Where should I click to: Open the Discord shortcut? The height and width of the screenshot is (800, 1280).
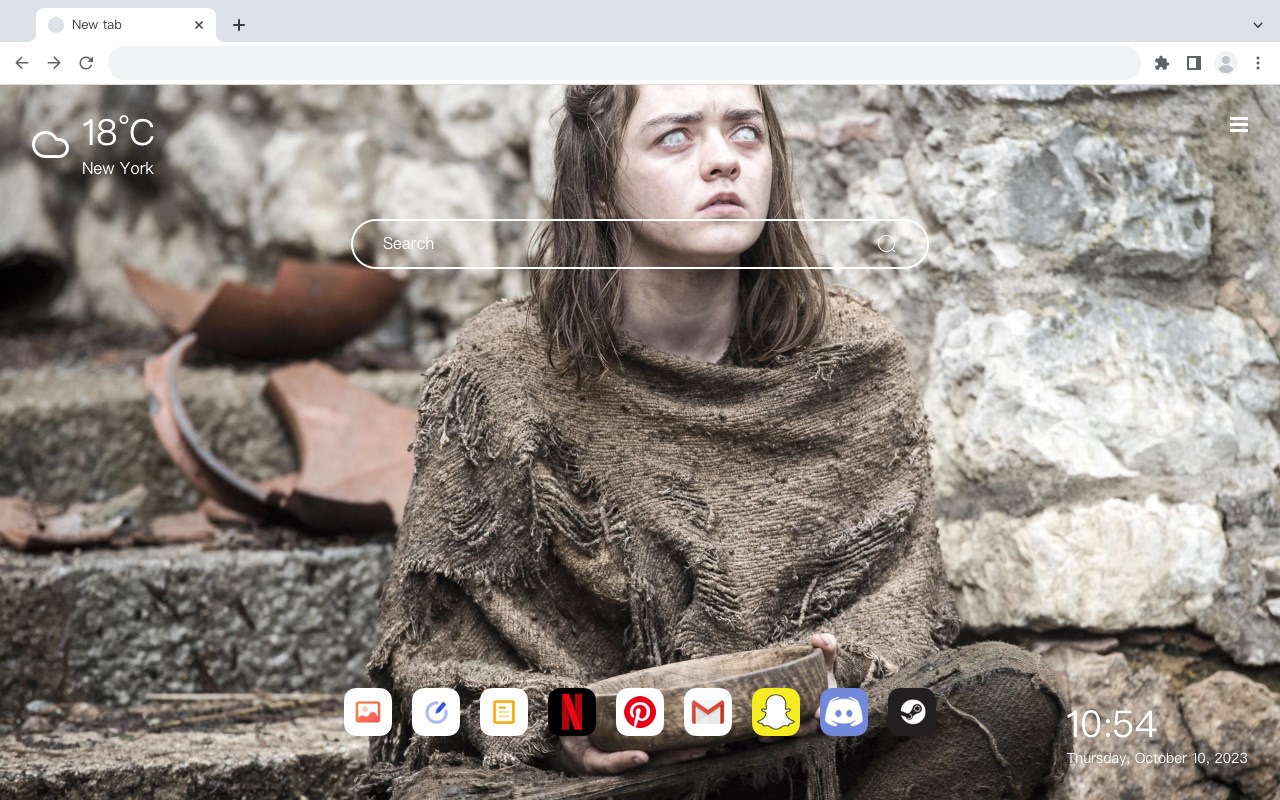click(x=844, y=712)
